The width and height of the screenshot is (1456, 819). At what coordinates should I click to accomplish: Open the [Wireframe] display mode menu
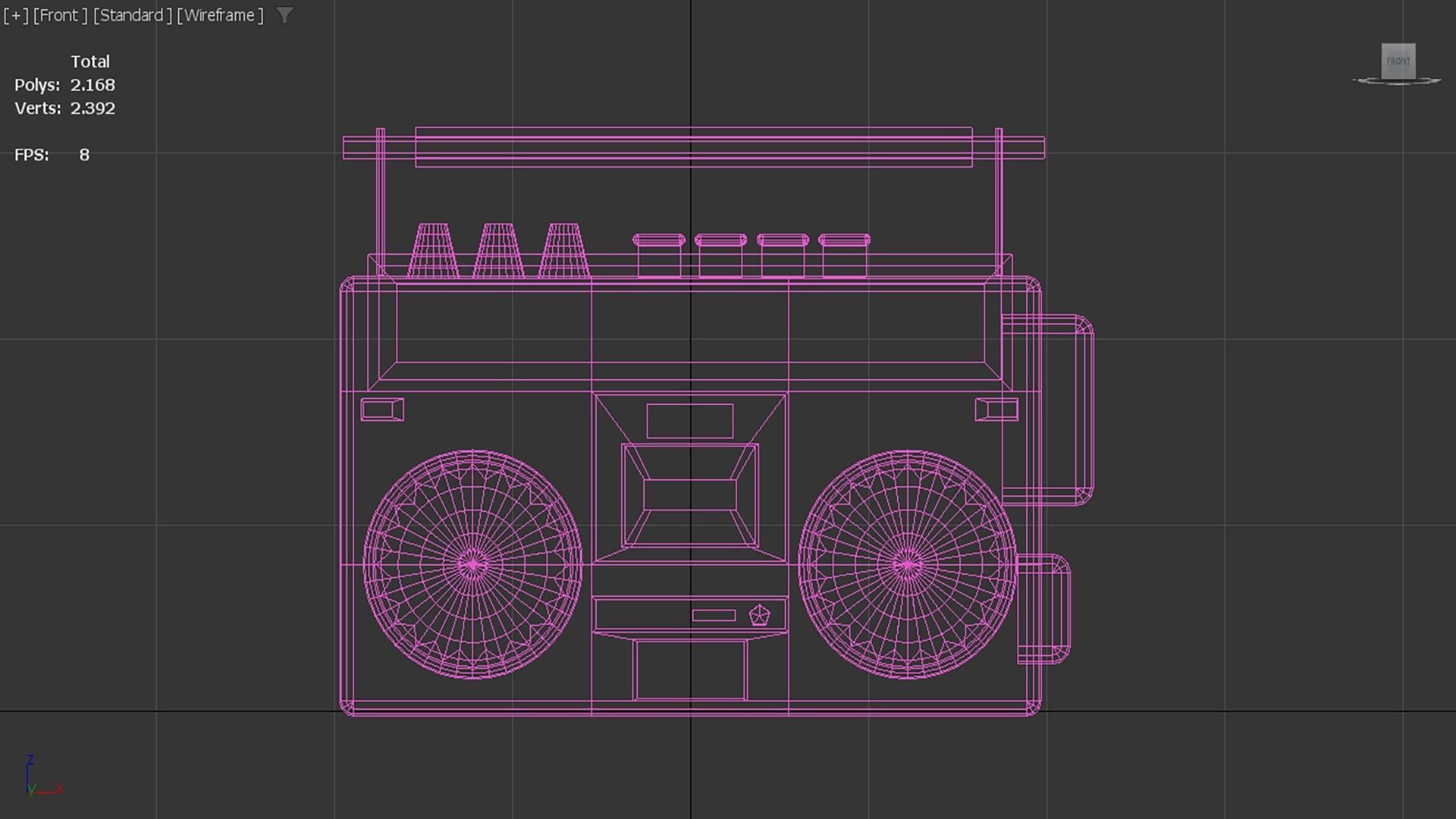221,15
